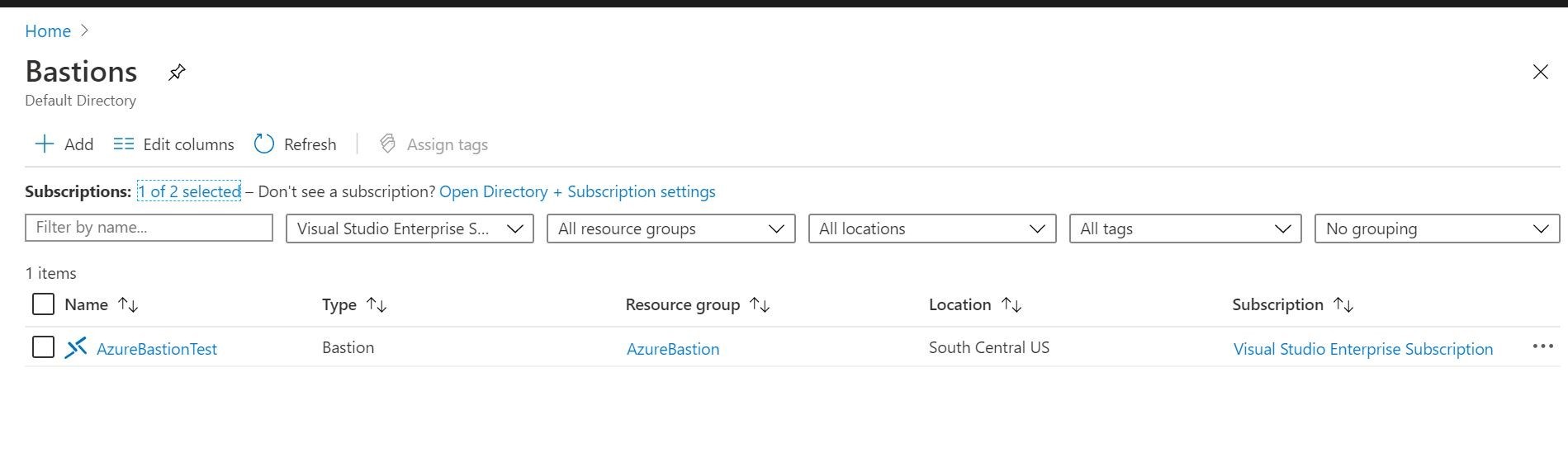Click the Type column header label
The height and width of the screenshot is (457, 1568).
point(339,304)
